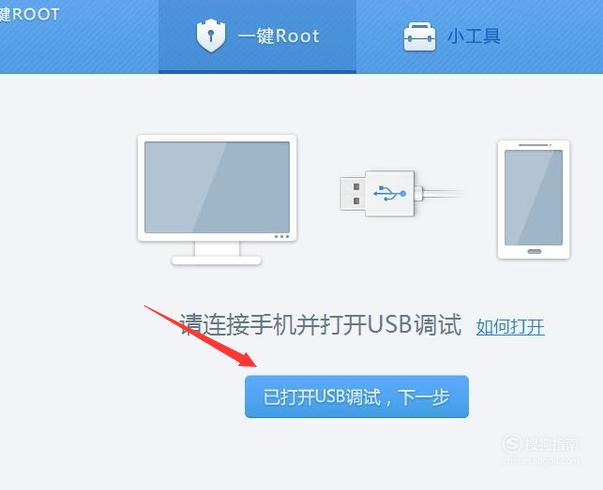Click the 已打开USB调试，下一步 button
The height and width of the screenshot is (490, 603).
coord(356,397)
